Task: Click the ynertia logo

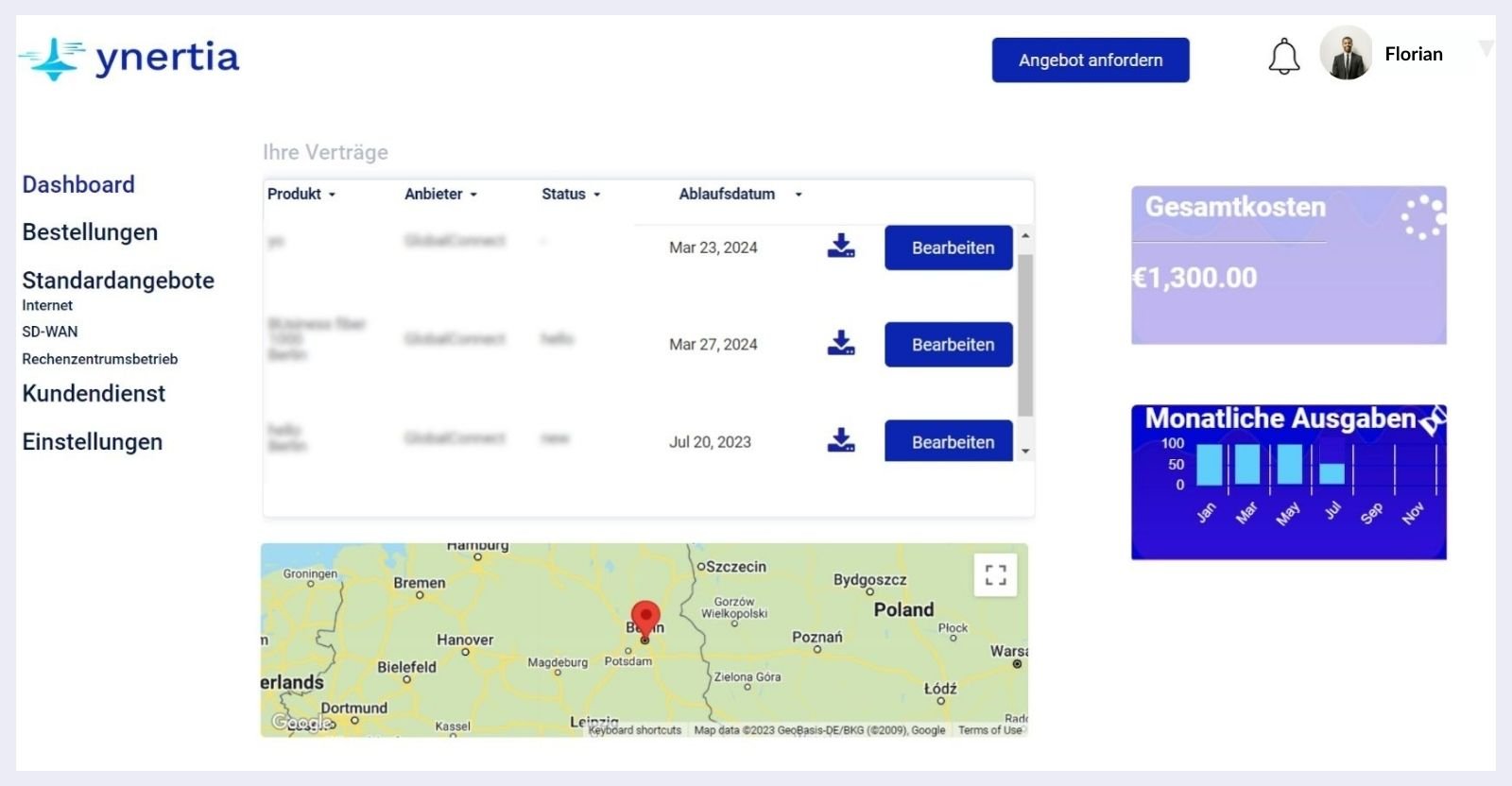Action: (x=129, y=58)
